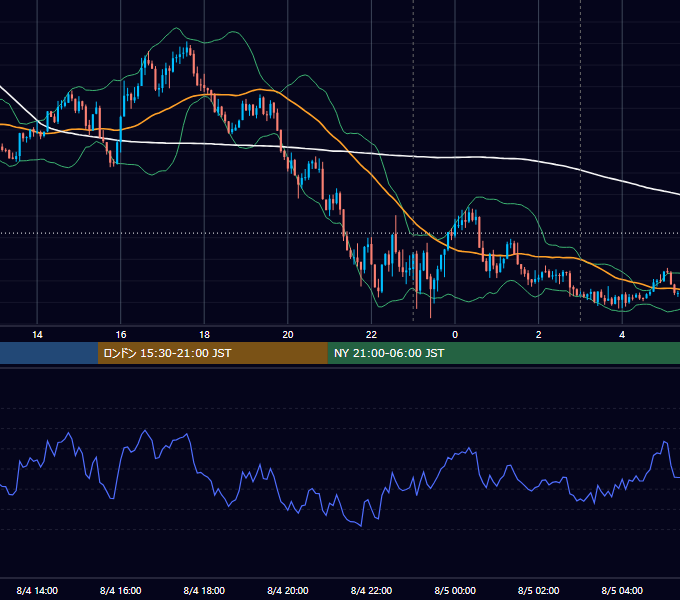Click the 8/5 04:00 time label
This screenshot has width=680, height=600.
coord(622,590)
